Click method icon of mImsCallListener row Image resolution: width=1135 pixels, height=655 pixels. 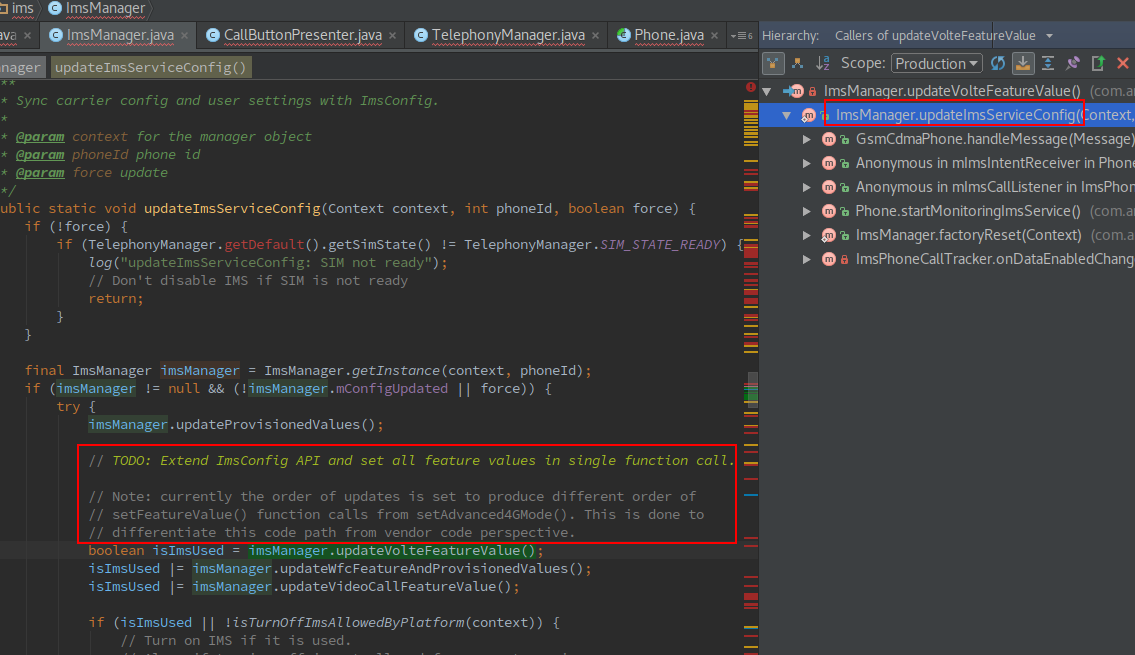point(829,187)
